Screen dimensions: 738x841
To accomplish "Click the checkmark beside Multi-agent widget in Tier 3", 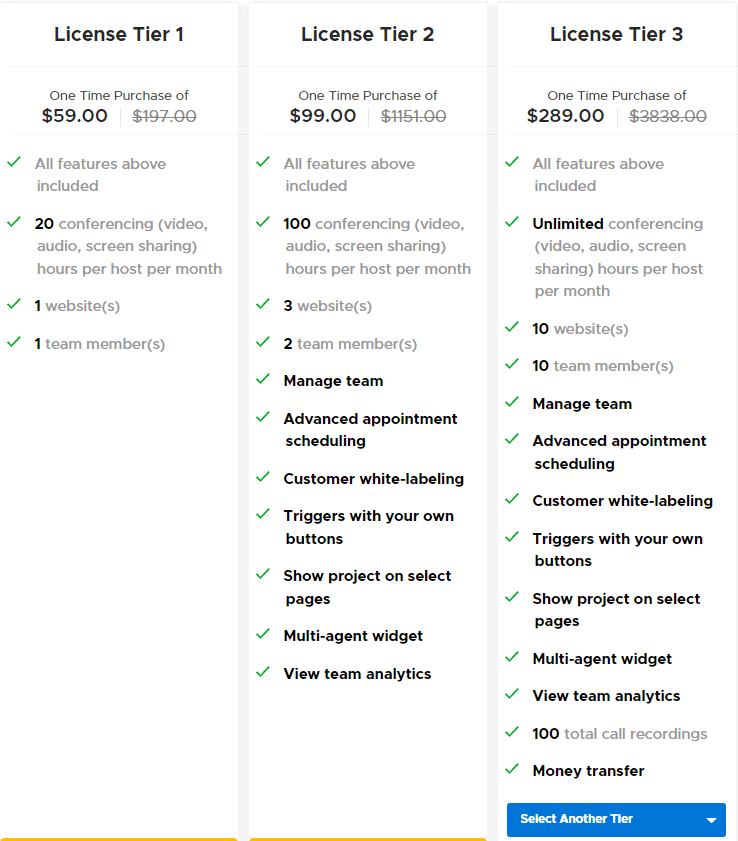I will (x=512, y=659).
